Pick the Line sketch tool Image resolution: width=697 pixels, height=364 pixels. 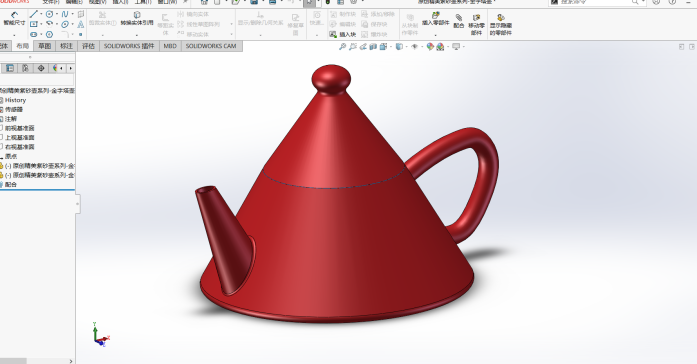[x=34, y=14]
